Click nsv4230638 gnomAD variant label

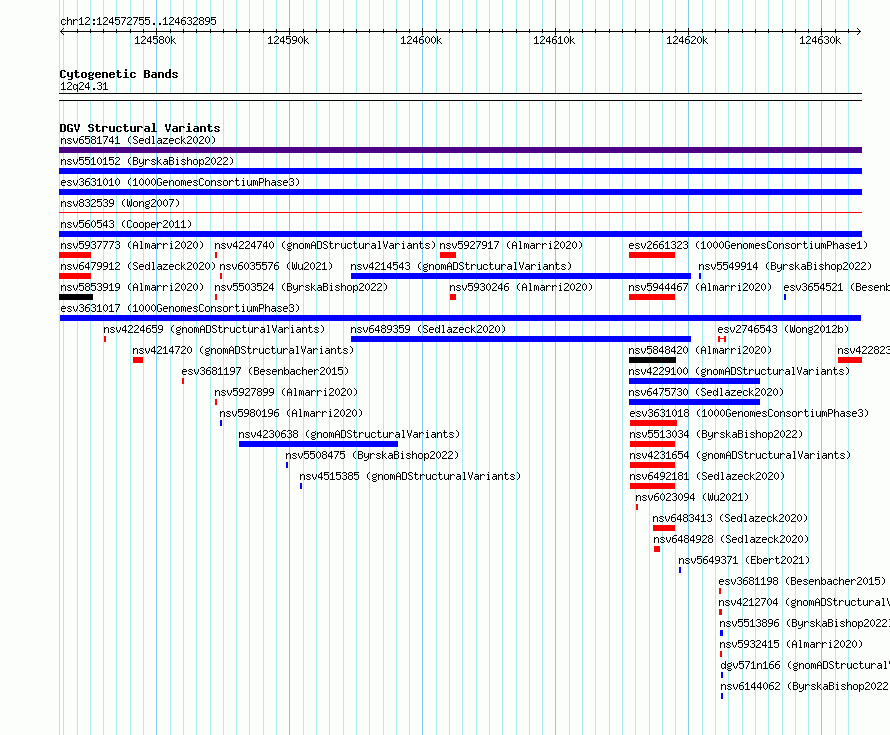[x=349, y=434]
